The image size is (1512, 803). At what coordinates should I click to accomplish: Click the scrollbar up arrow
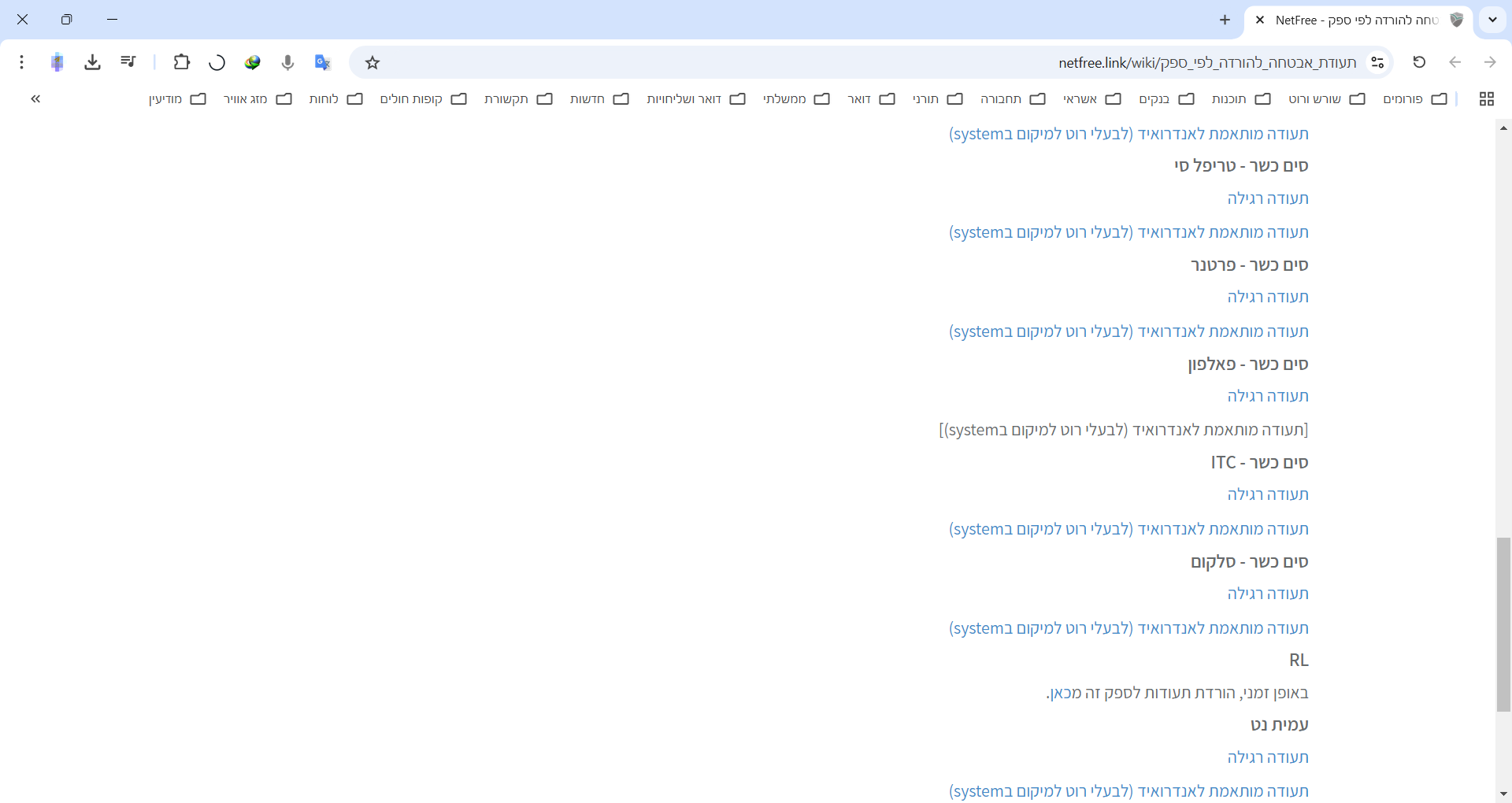(1503, 128)
